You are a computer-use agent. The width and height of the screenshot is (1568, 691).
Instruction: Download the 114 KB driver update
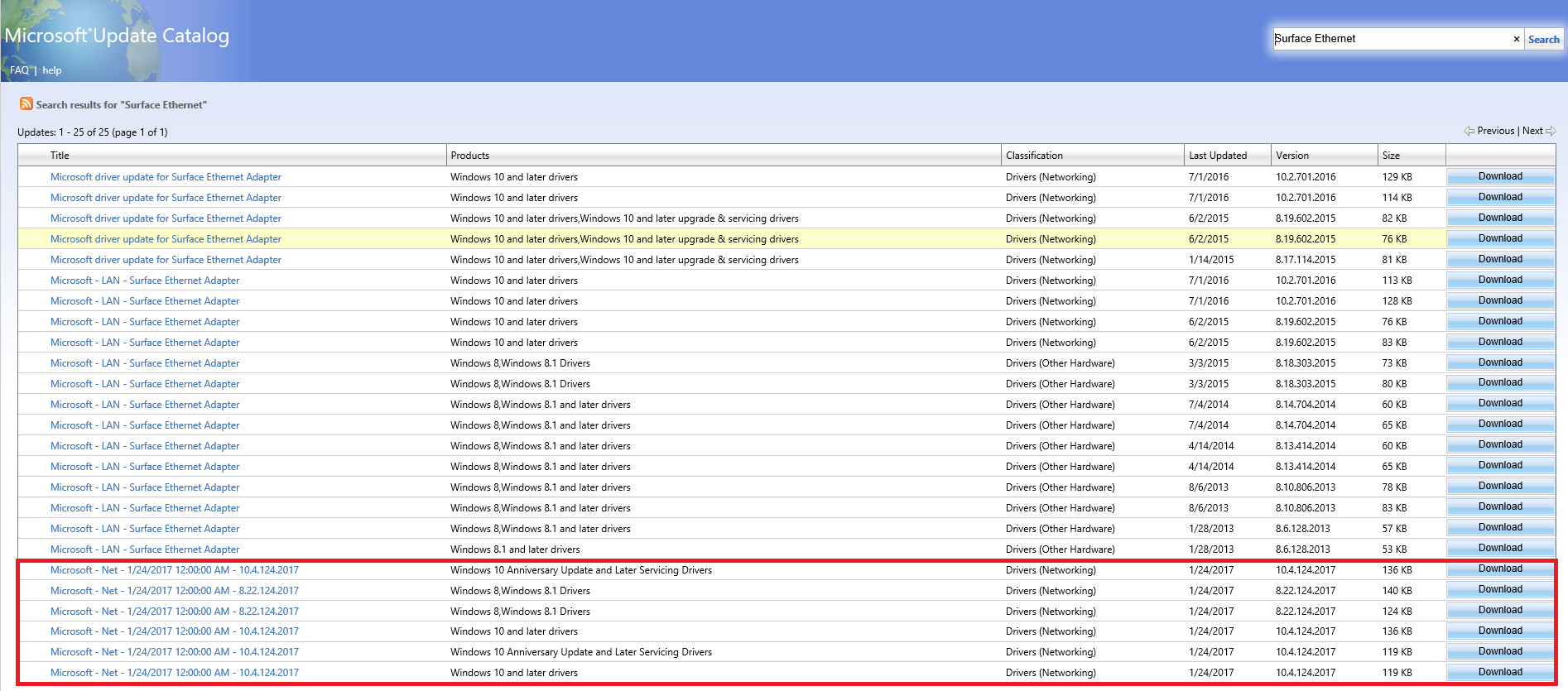coord(1500,197)
